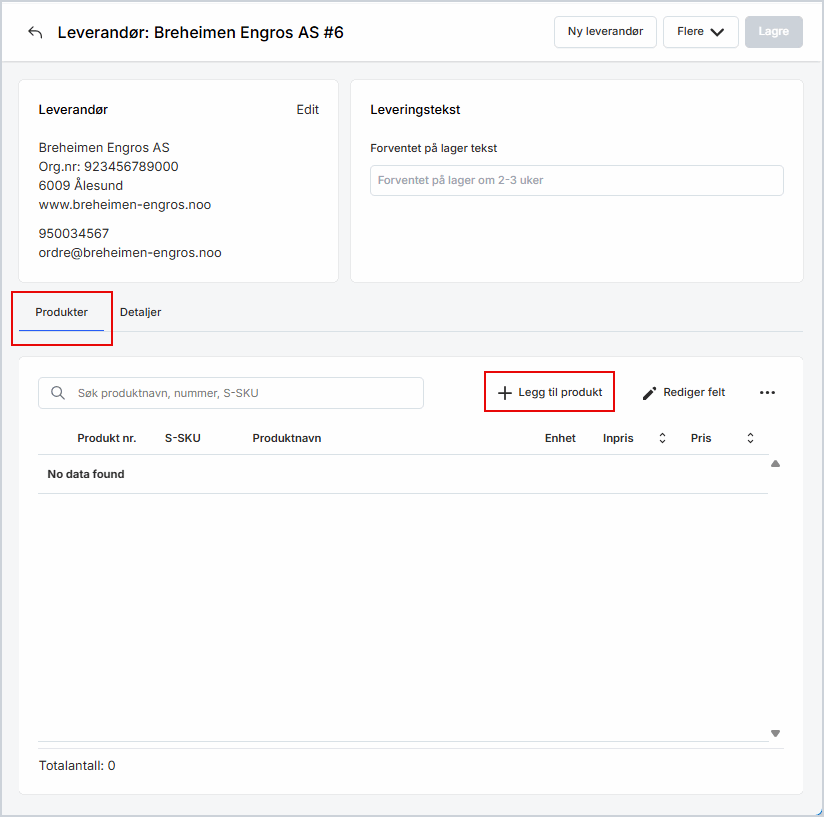Screen dimensions: 824x817
Task: Click the scroll up arrow in table
Action: coord(775,464)
